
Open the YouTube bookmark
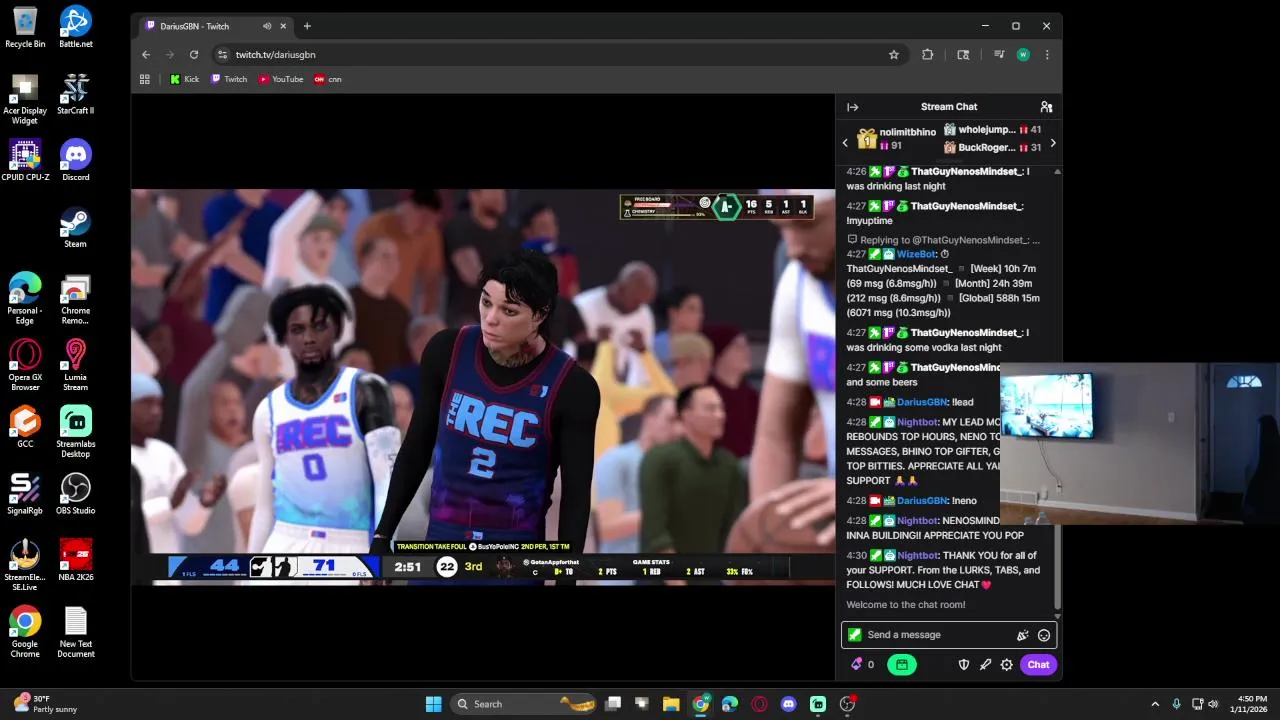point(281,79)
